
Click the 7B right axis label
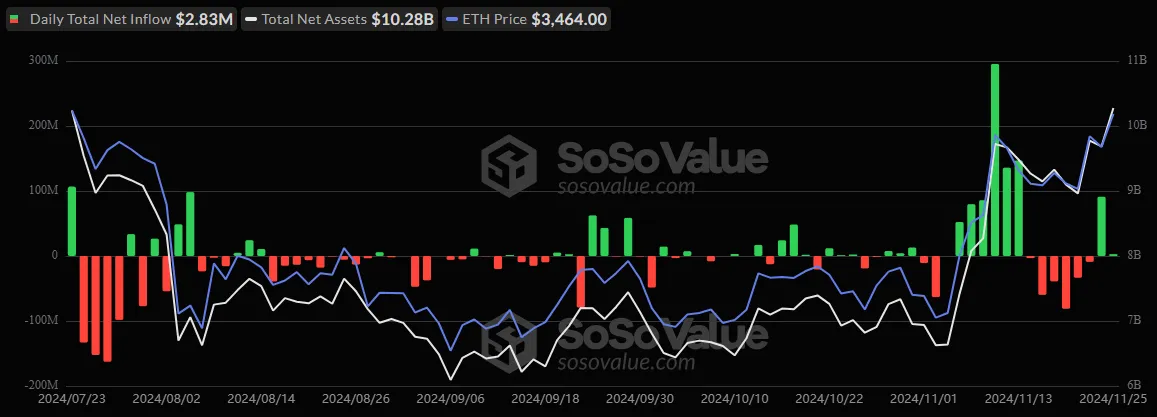[1133, 321]
